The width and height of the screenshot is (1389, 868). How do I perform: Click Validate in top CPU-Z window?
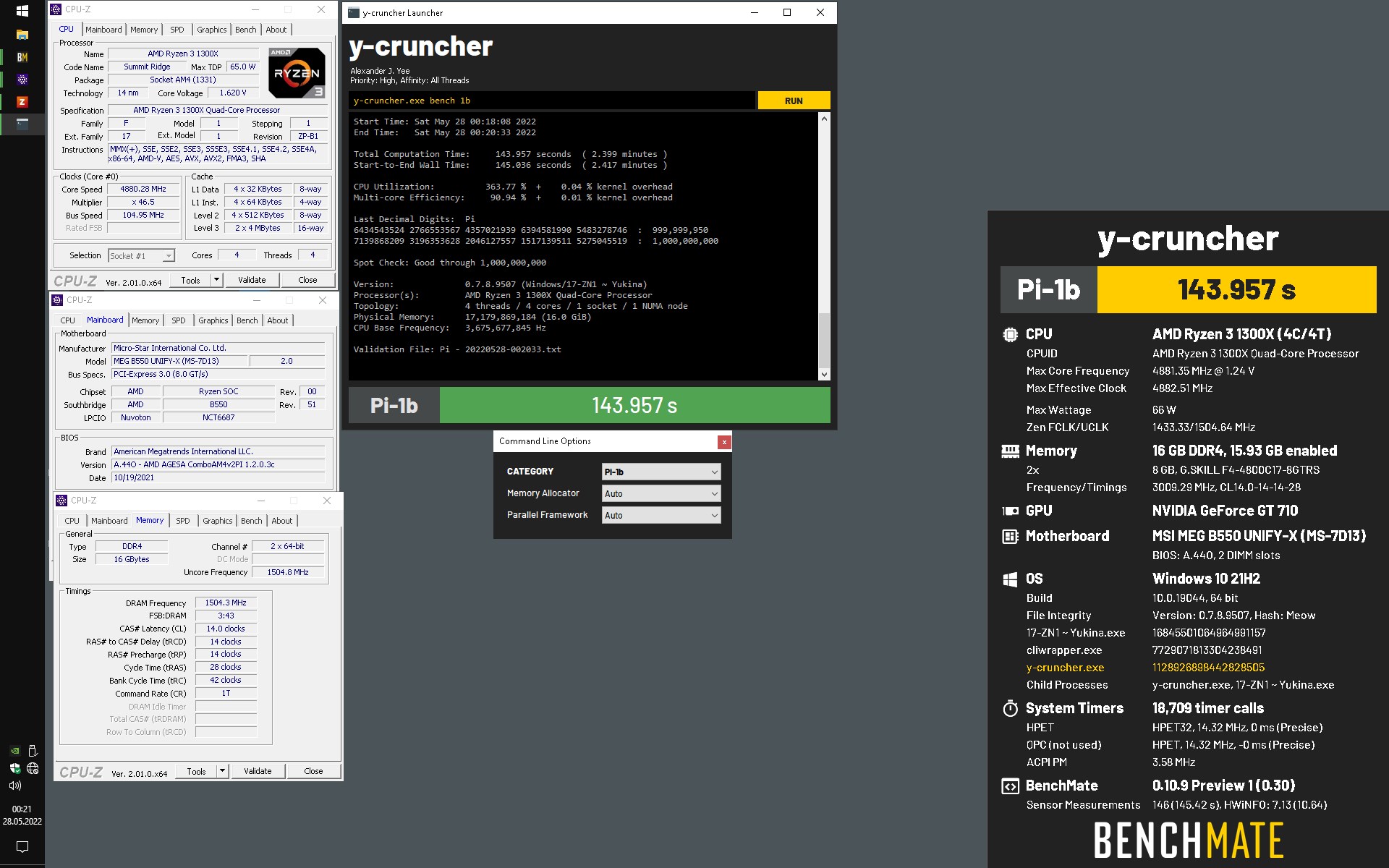pyautogui.click(x=252, y=280)
